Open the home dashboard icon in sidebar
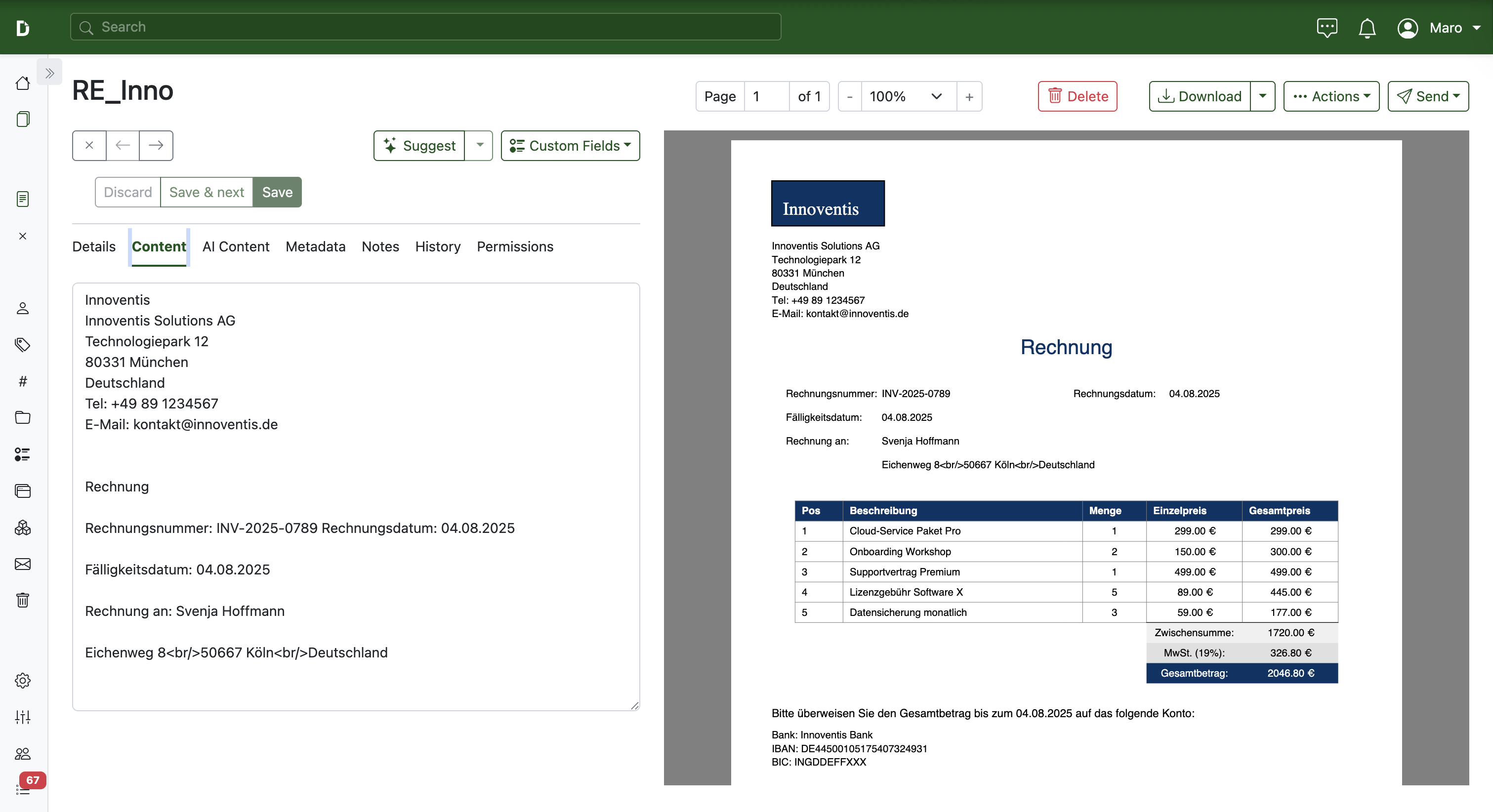This screenshot has width=1493, height=812. click(x=23, y=83)
